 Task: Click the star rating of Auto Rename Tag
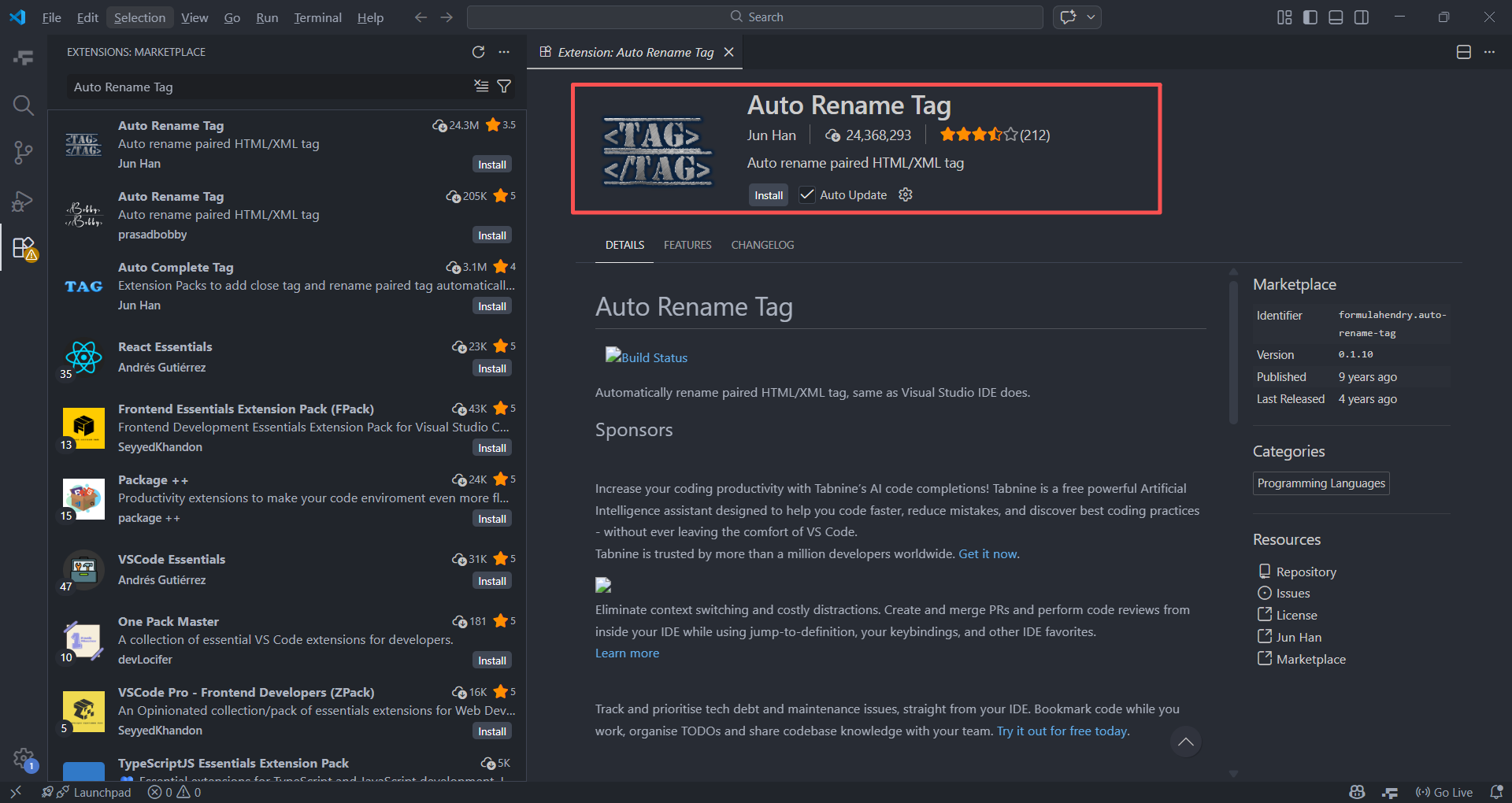pos(995,135)
